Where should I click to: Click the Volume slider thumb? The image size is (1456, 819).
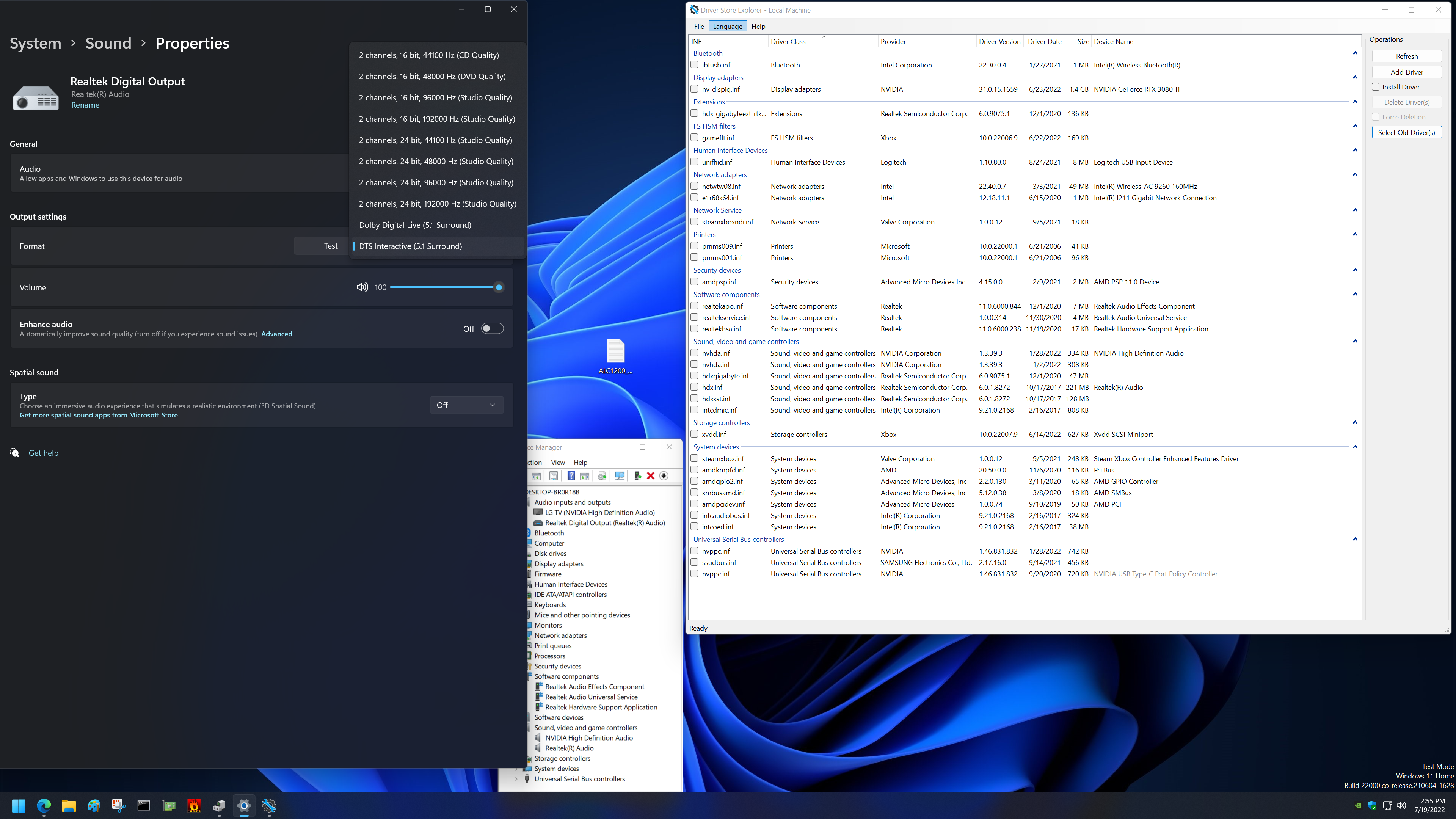[499, 287]
